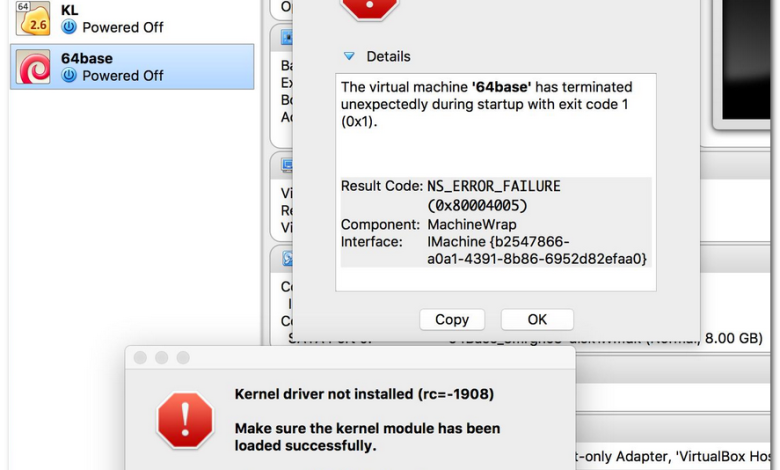
Task: Close the Kernel driver dialog window
Action: (141, 358)
